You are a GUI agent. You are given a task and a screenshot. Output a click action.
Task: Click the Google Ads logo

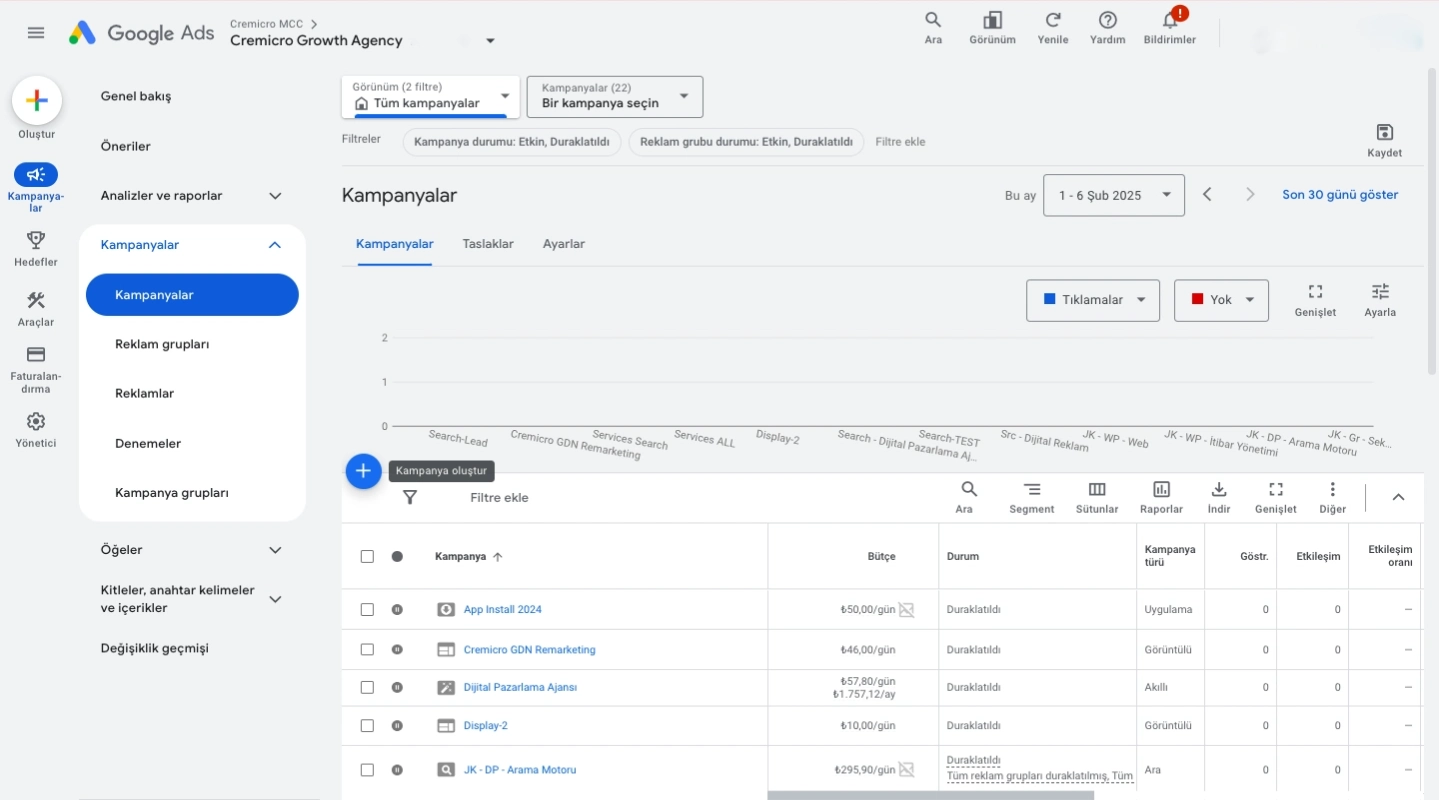coord(141,33)
